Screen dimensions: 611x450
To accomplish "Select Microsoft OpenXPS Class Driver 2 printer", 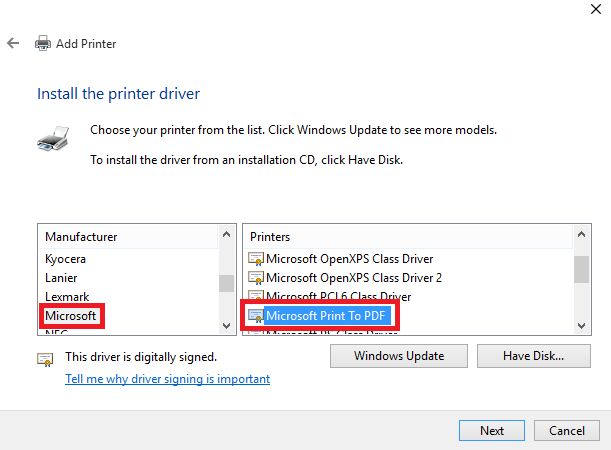I will [x=354, y=278].
